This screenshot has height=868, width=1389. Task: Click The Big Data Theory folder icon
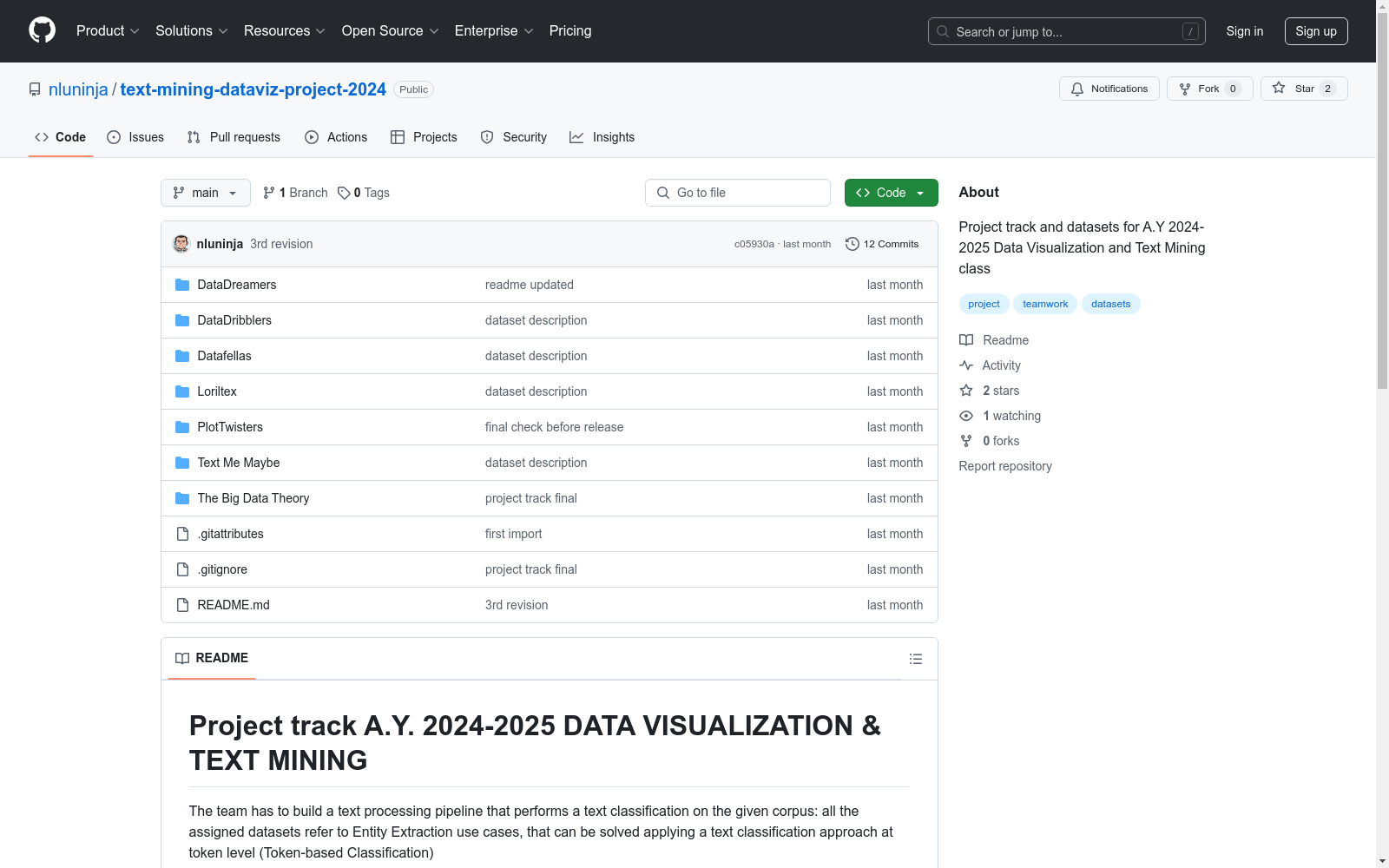[x=182, y=498]
